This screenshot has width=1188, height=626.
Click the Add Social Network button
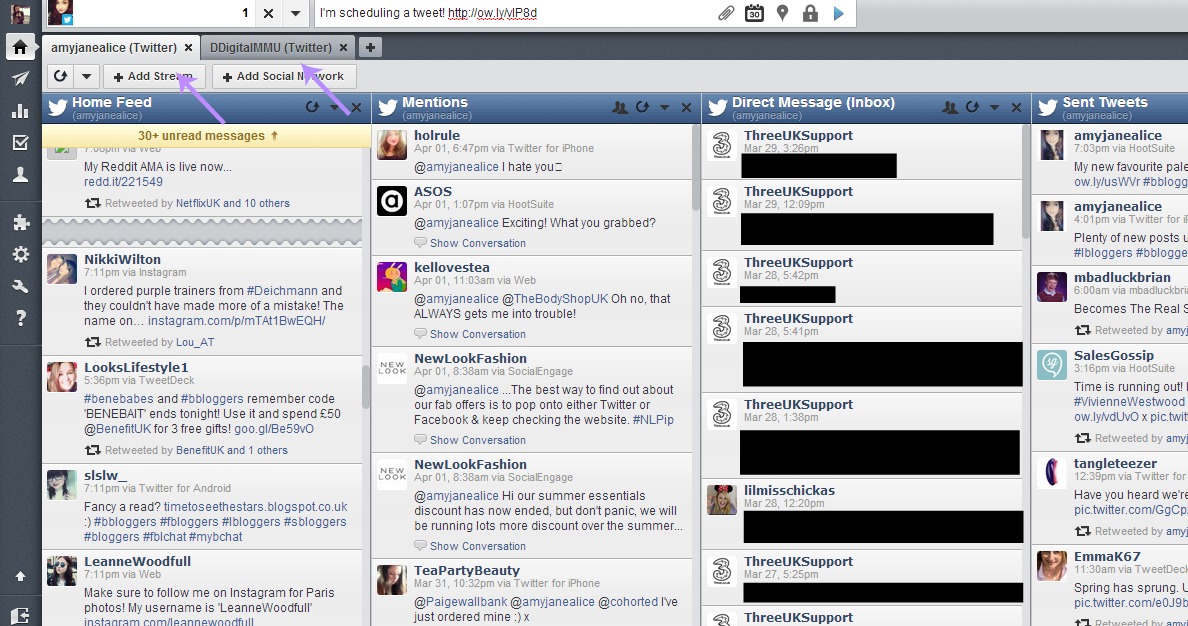pos(284,76)
